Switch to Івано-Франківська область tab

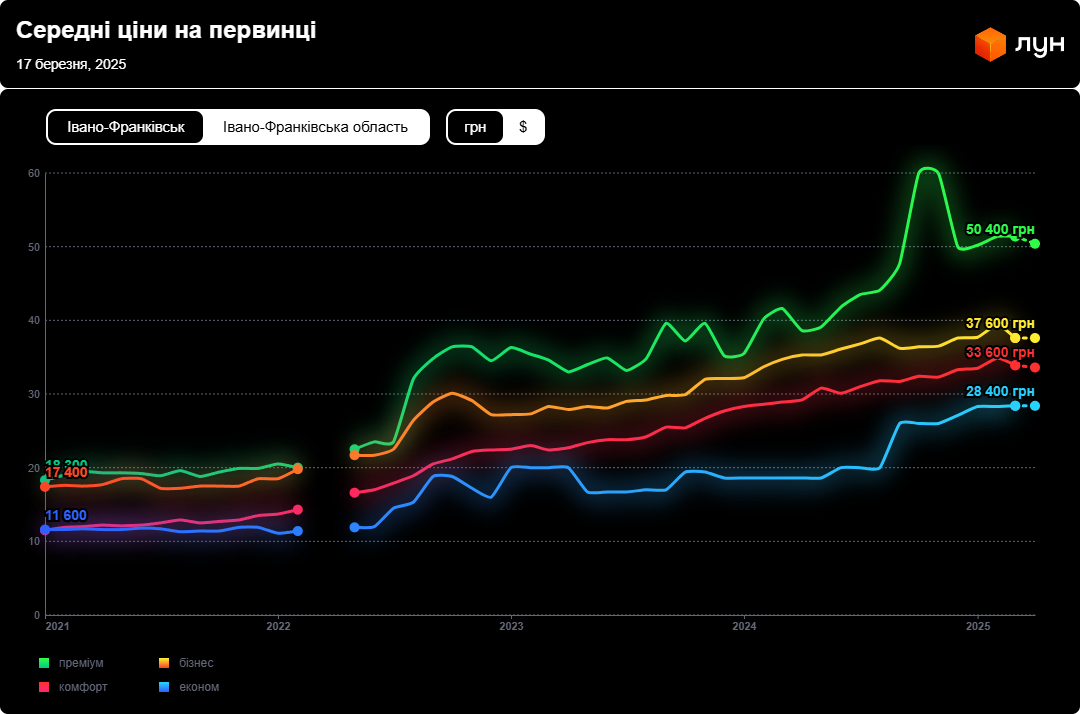point(315,127)
